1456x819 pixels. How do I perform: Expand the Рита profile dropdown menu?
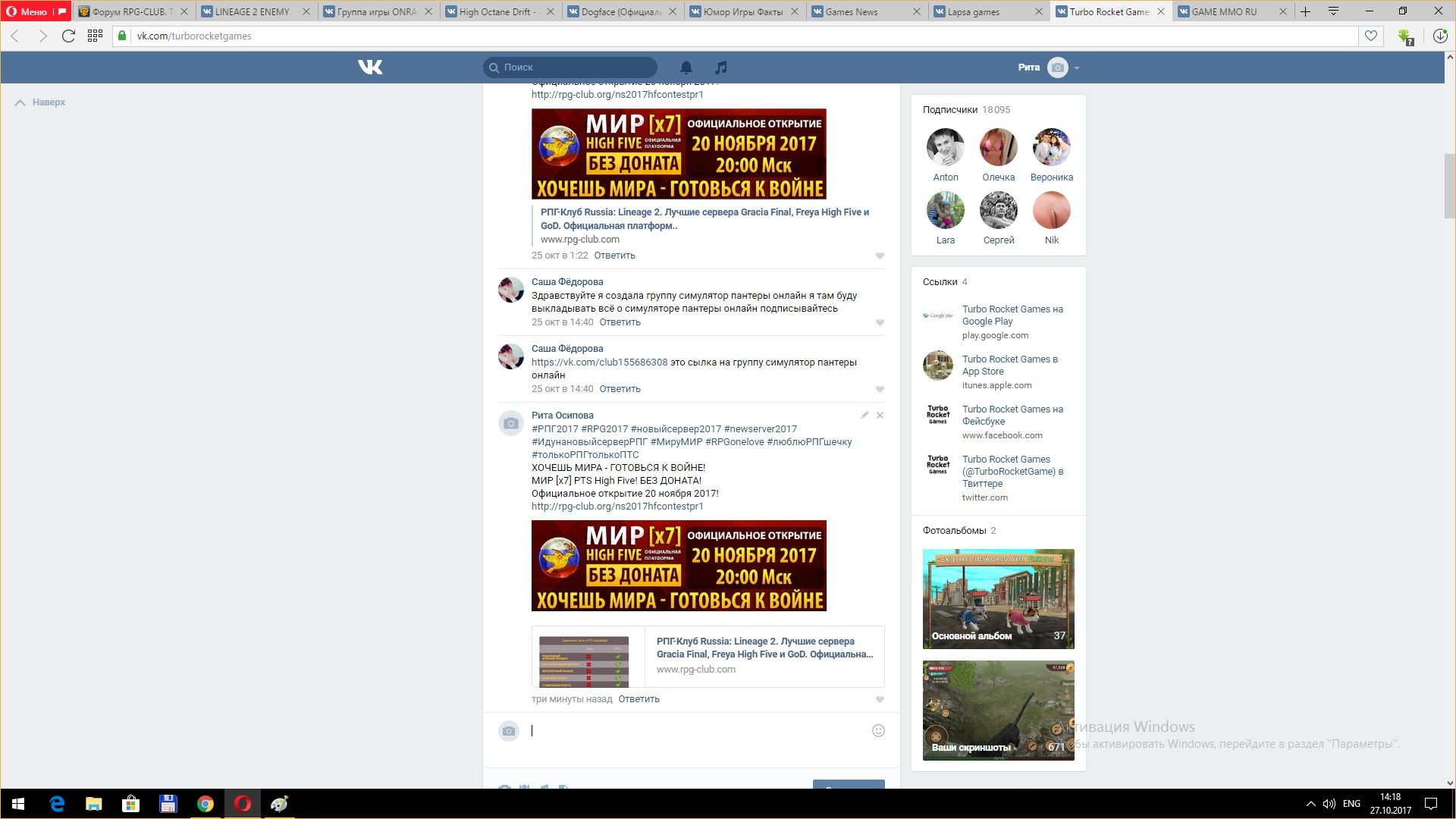tap(1076, 67)
